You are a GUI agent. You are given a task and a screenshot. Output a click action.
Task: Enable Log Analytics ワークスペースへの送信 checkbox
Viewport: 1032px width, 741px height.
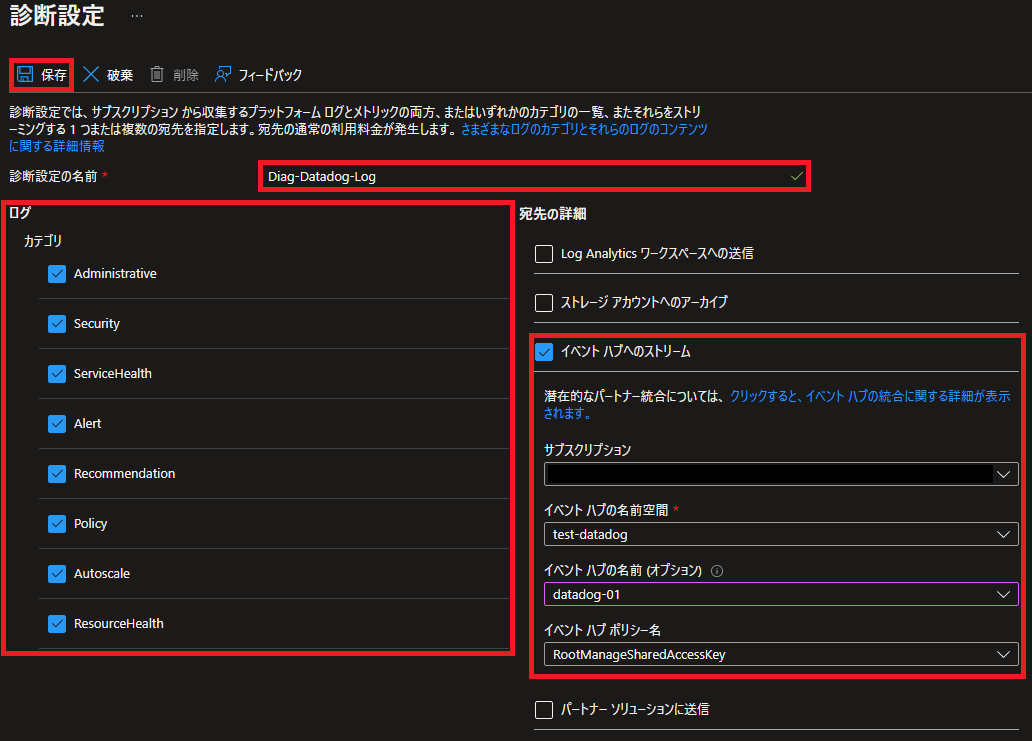coord(544,254)
